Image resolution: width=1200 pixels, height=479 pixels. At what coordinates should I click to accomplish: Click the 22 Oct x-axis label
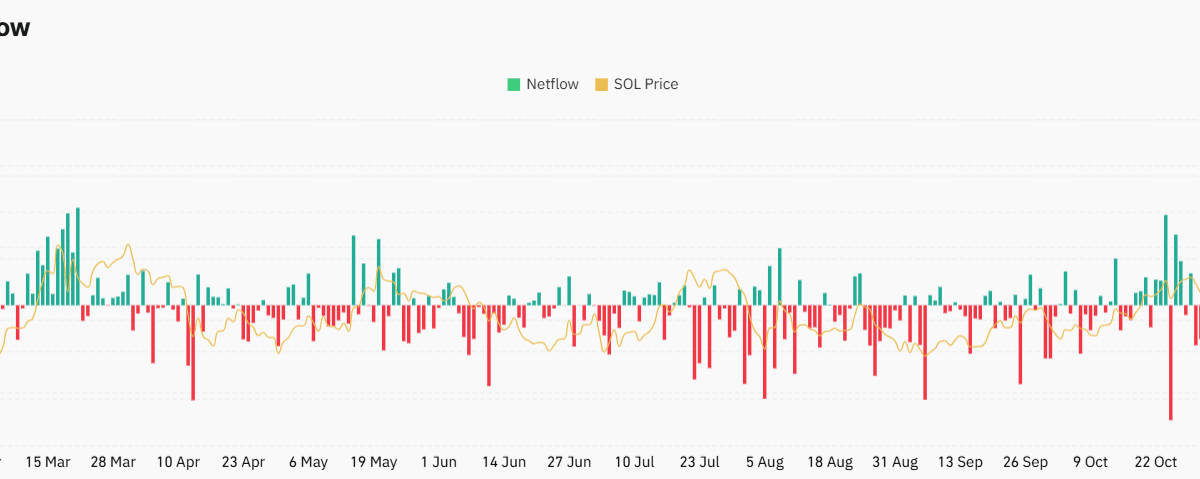tap(1156, 462)
